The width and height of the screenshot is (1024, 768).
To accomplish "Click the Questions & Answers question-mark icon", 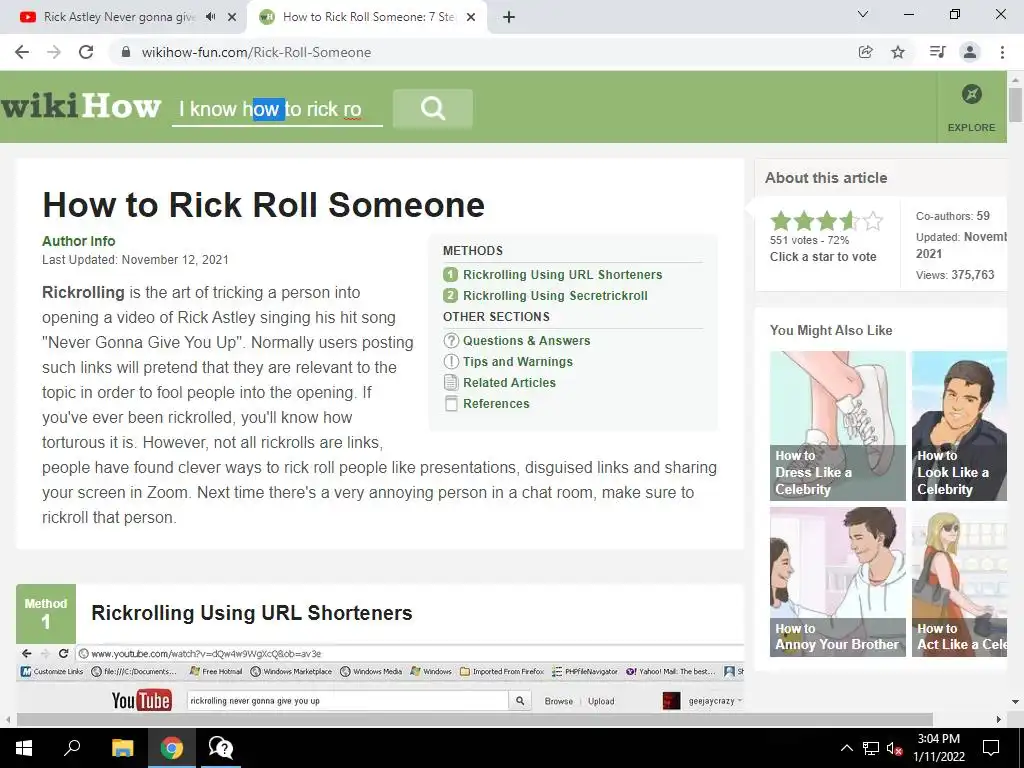I will click(451, 340).
